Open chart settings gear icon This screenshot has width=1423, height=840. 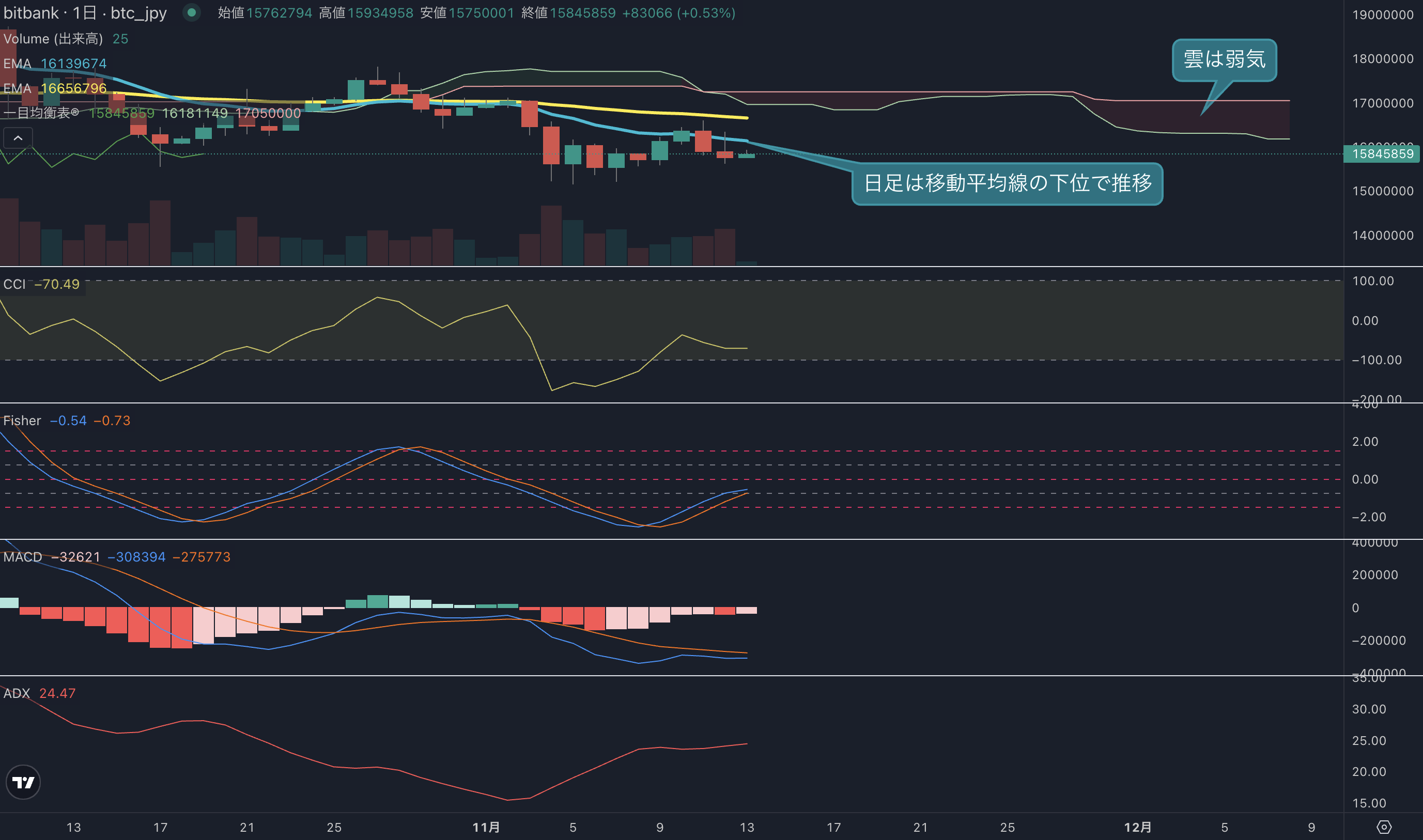point(1383,827)
